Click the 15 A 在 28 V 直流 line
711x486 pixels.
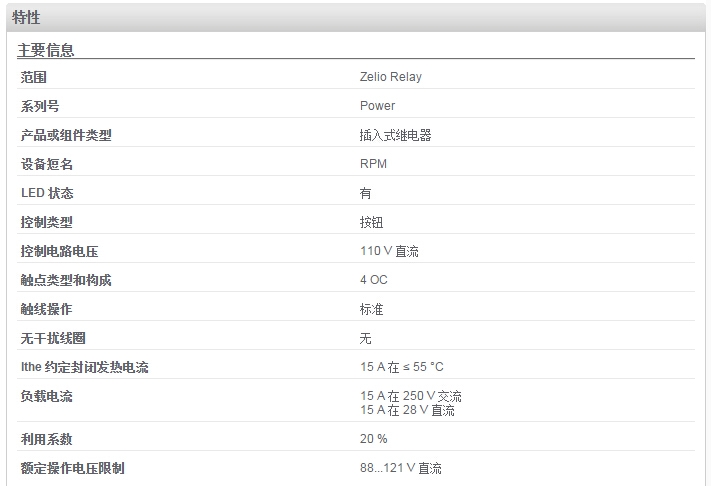[407, 410]
